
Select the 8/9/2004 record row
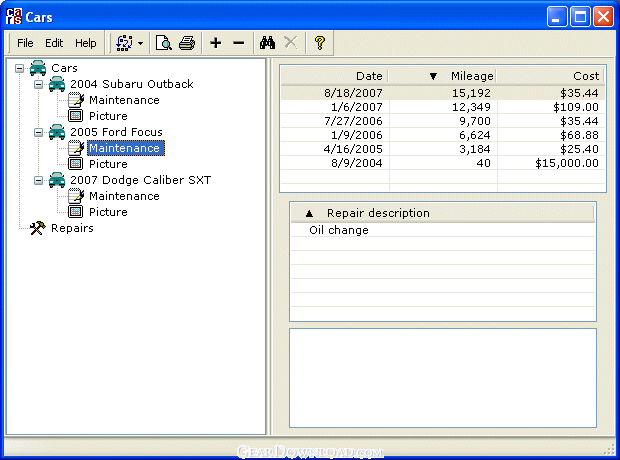[x=443, y=163]
